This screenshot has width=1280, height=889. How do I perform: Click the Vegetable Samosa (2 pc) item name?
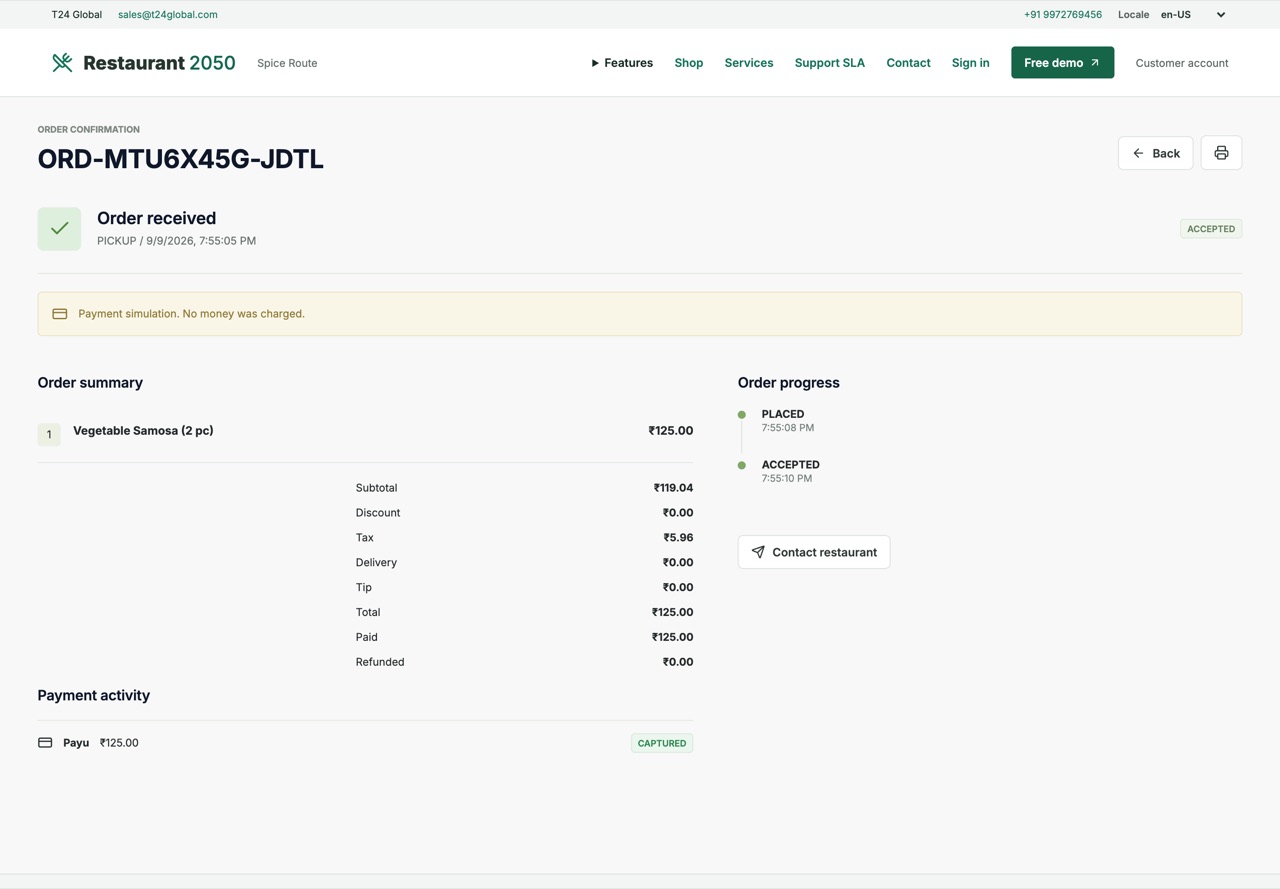143,431
